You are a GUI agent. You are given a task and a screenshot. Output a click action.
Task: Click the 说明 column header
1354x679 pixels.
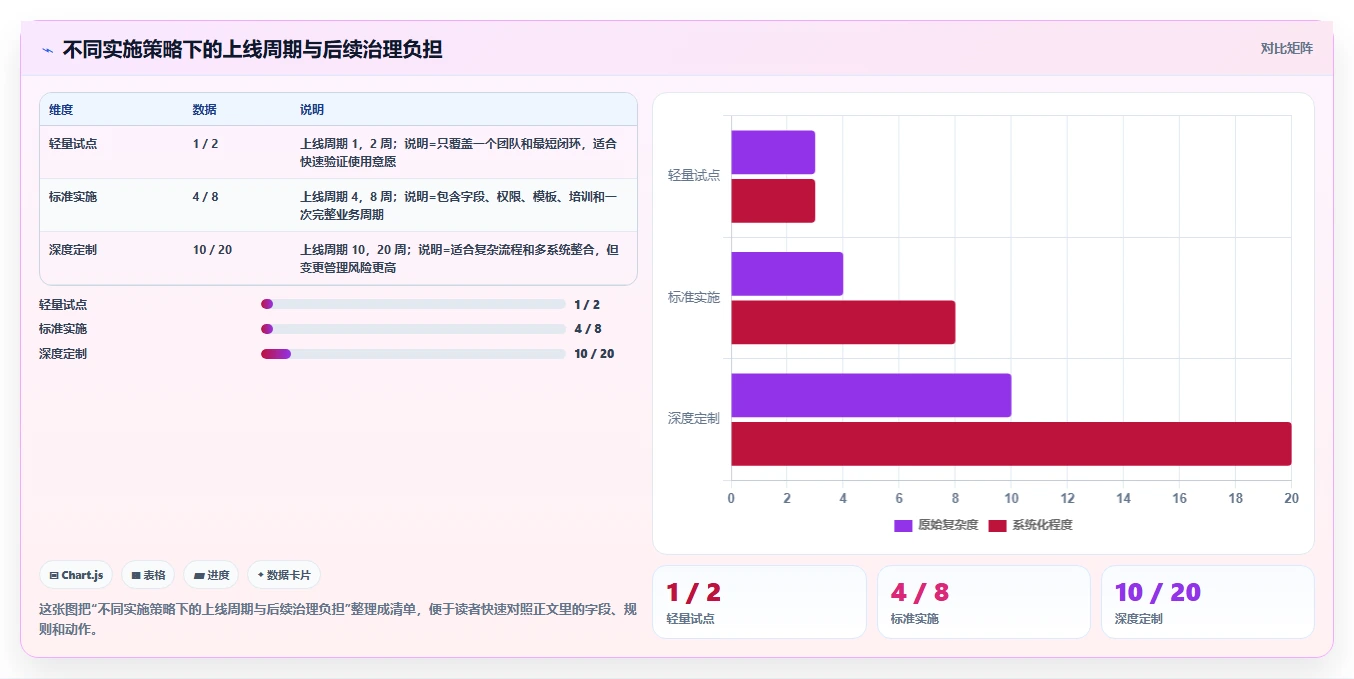point(312,110)
